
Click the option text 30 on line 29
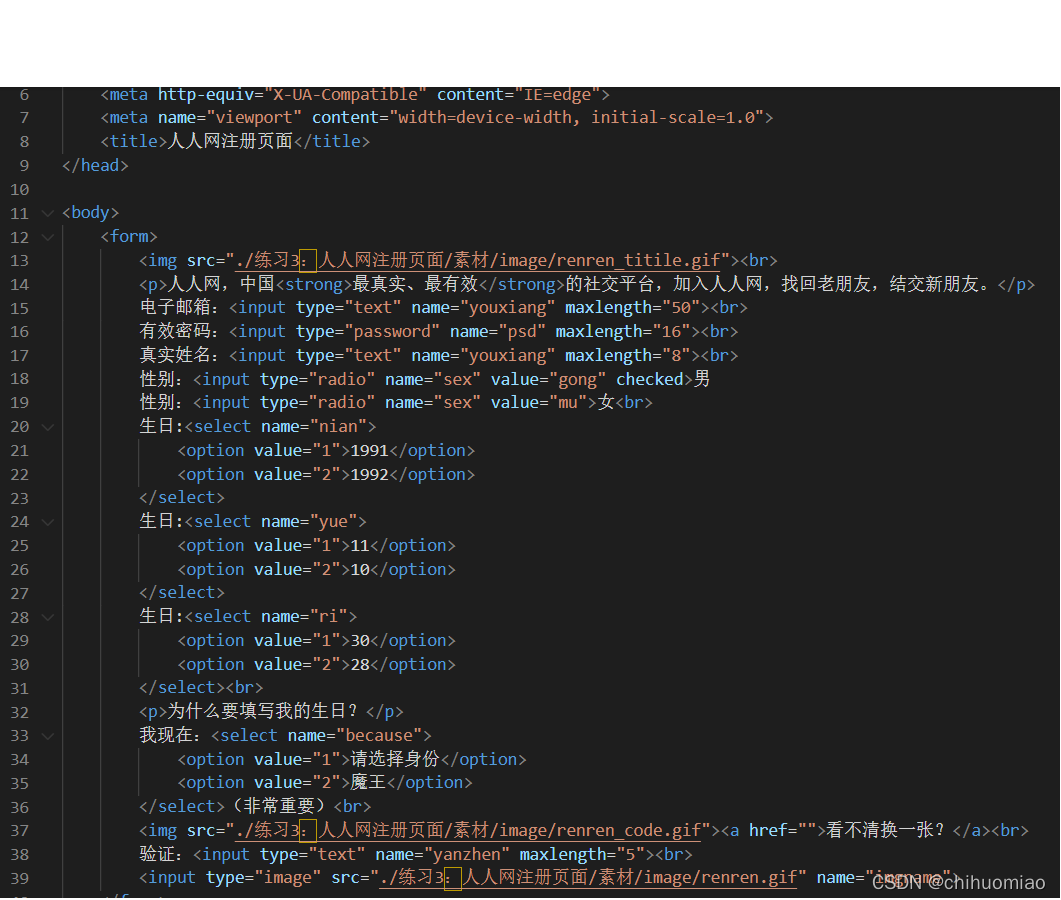(x=360, y=641)
